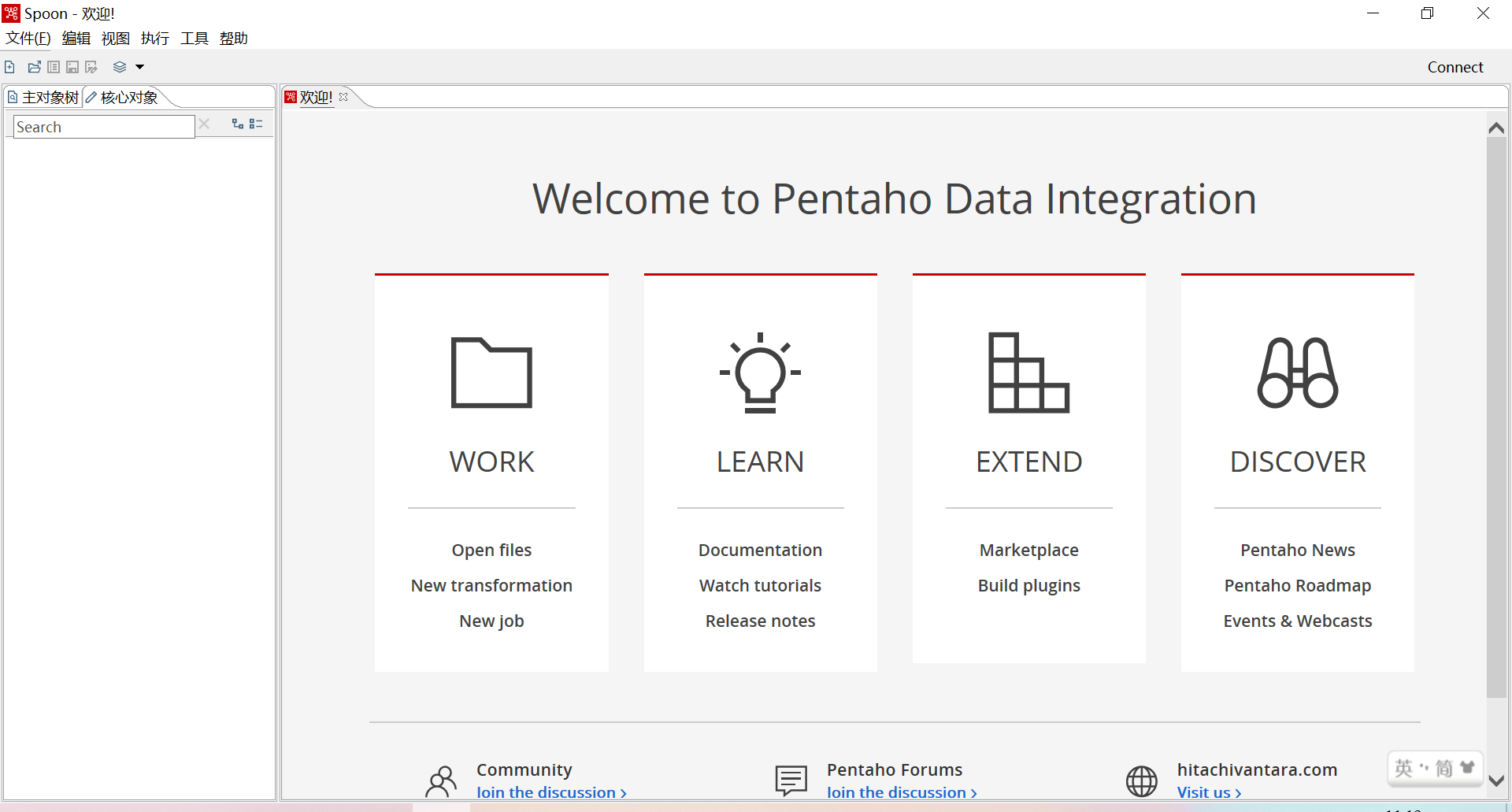
Task: Close the 欢迎! welcome tab
Action: pyautogui.click(x=343, y=97)
